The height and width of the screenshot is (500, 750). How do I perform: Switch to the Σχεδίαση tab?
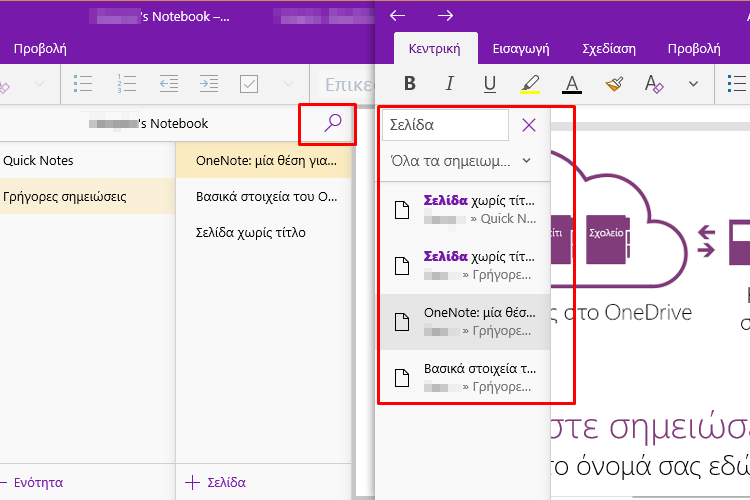coord(609,48)
